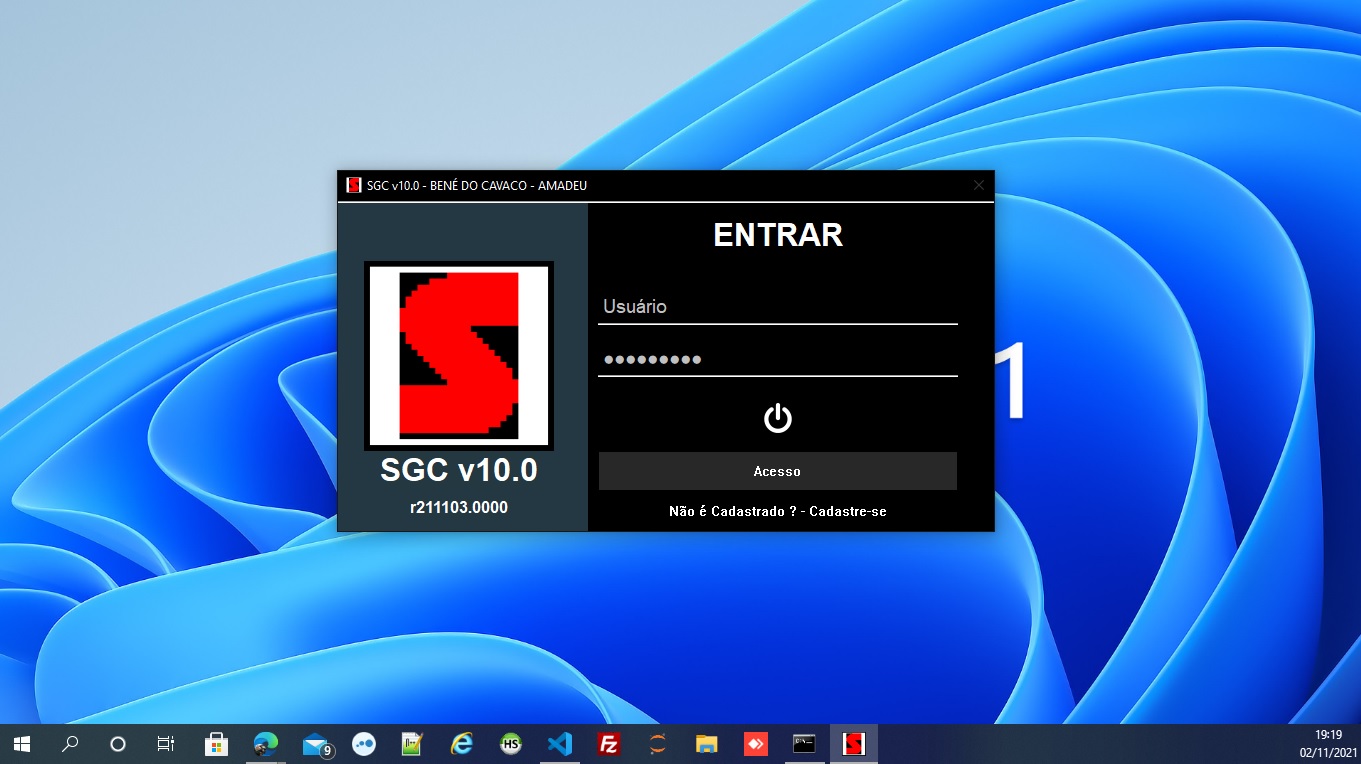Image resolution: width=1361 pixels, height=764 pixels.
Task: Click the Cadastre-se registration link
Action: (x=847, y=511)
